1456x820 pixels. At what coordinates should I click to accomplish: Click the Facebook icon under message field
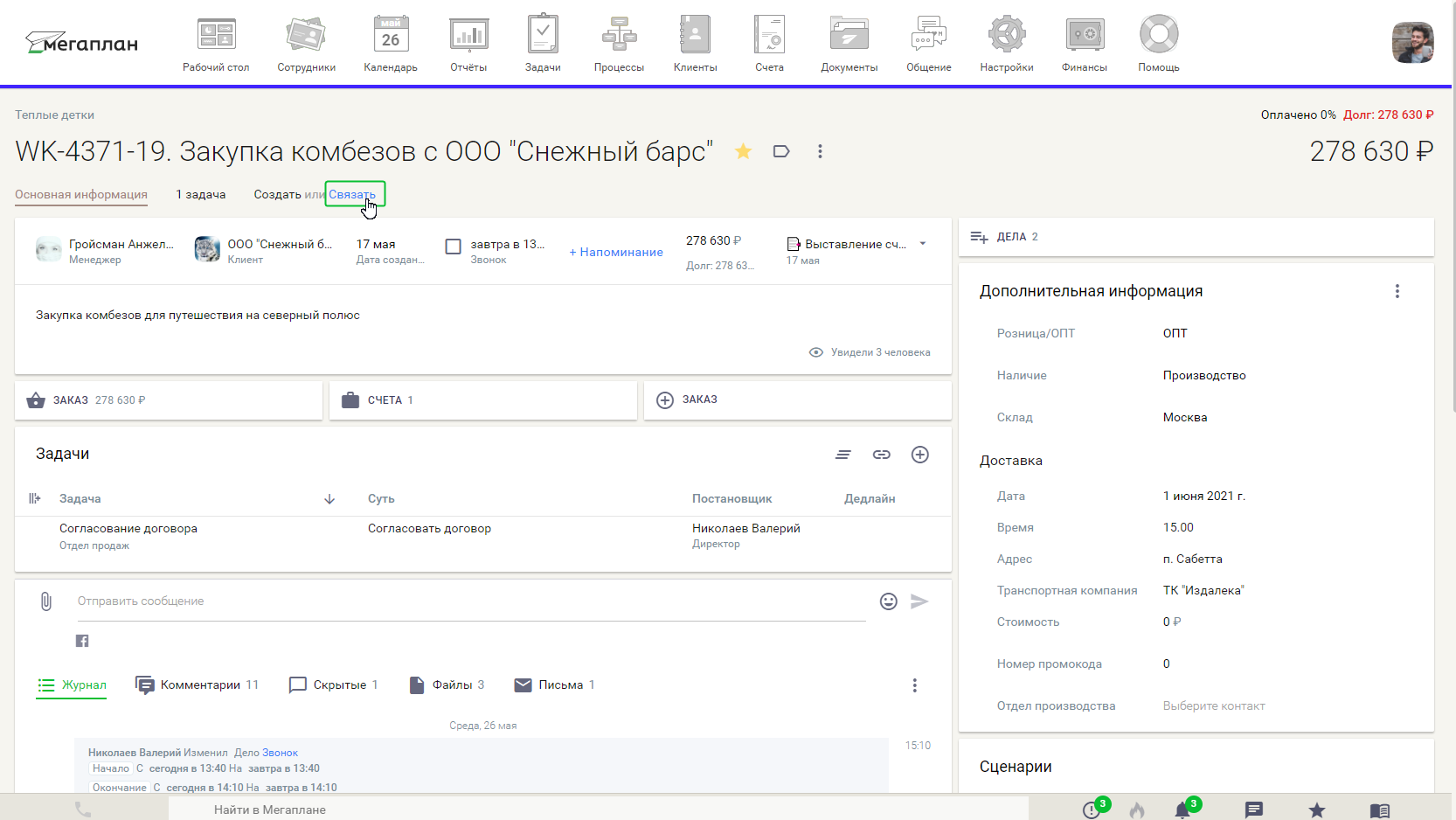coord(82,641)
